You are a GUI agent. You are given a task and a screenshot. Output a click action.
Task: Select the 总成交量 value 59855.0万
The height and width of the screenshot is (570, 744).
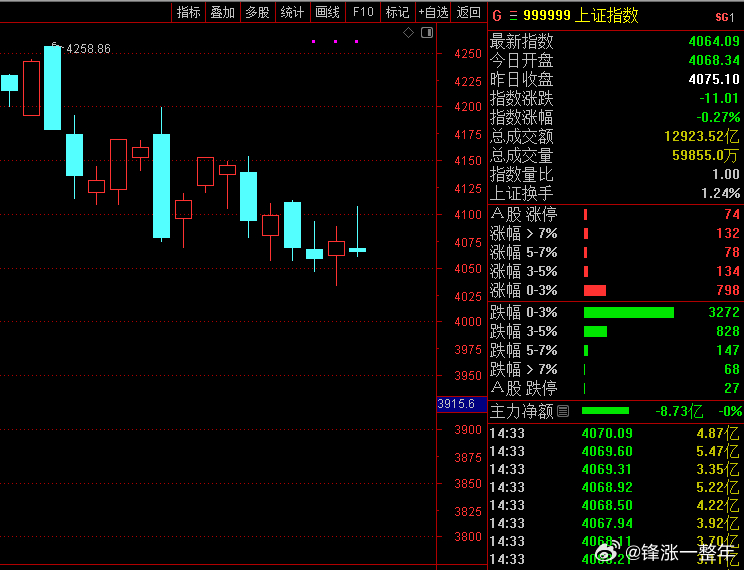pyautogui.click(x=706, y=155)
